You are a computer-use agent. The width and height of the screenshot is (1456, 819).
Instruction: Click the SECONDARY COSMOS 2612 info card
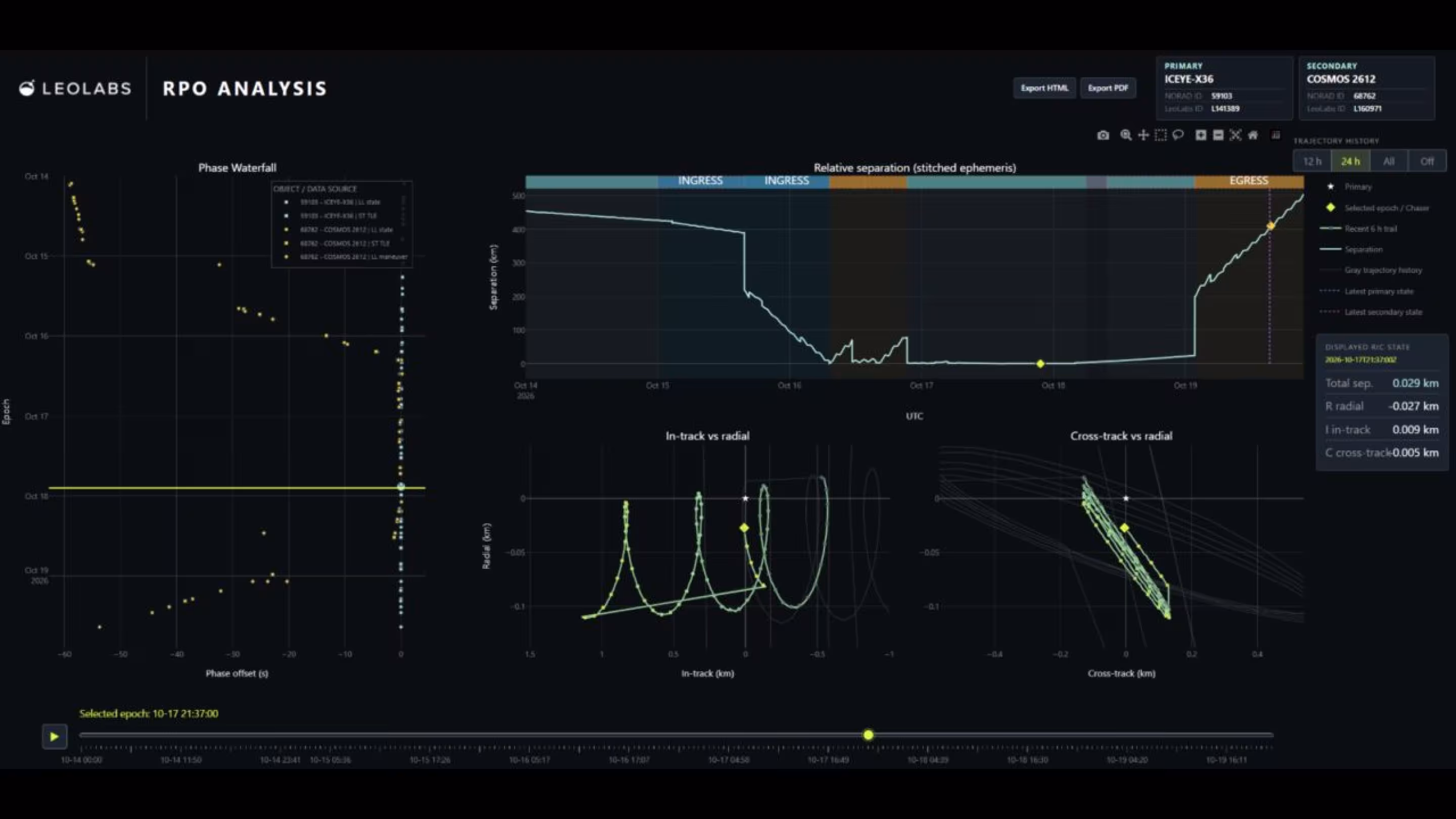pos(1367,87)
